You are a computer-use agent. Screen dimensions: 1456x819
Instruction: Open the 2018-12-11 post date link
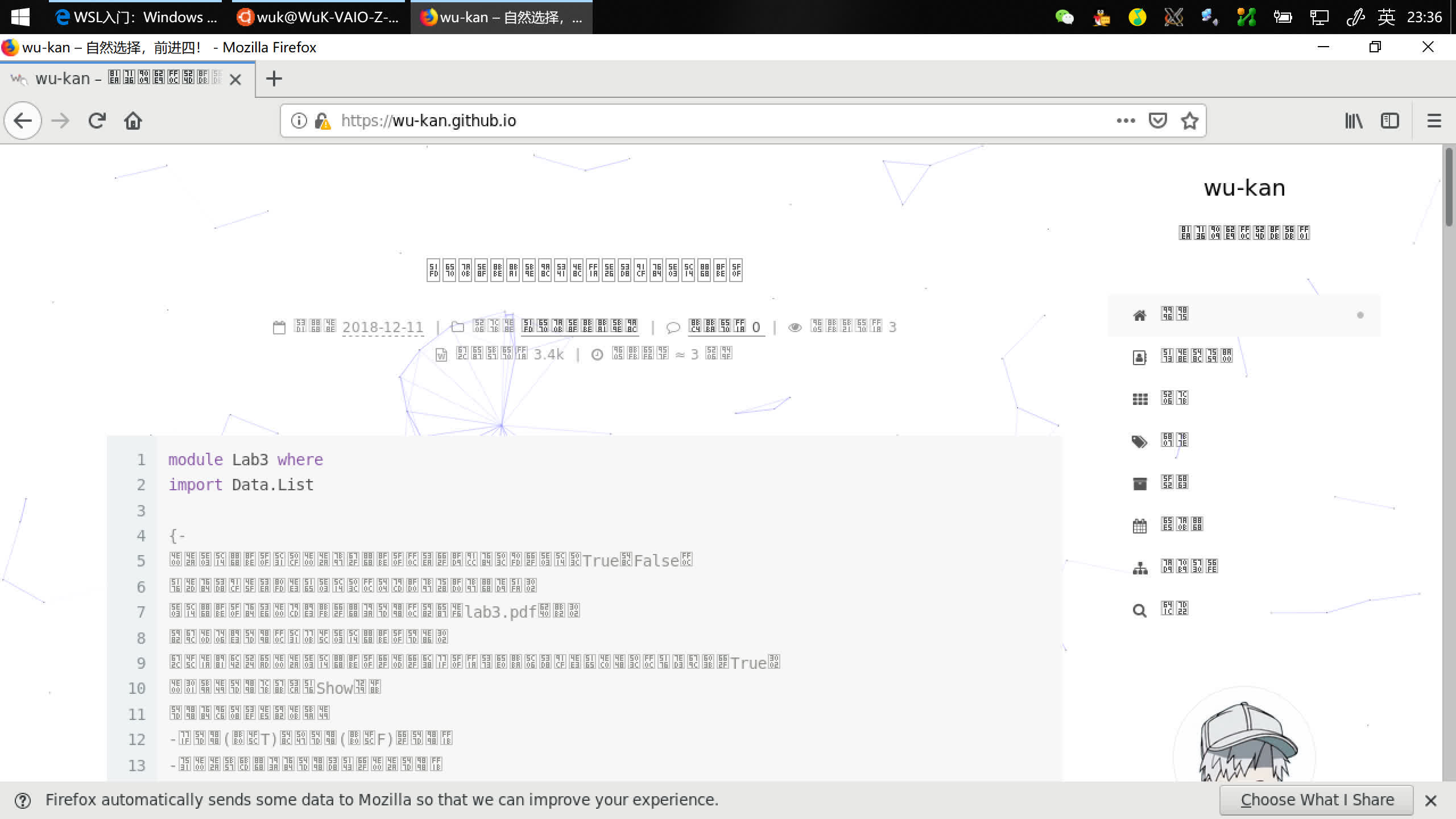[383, 327]
